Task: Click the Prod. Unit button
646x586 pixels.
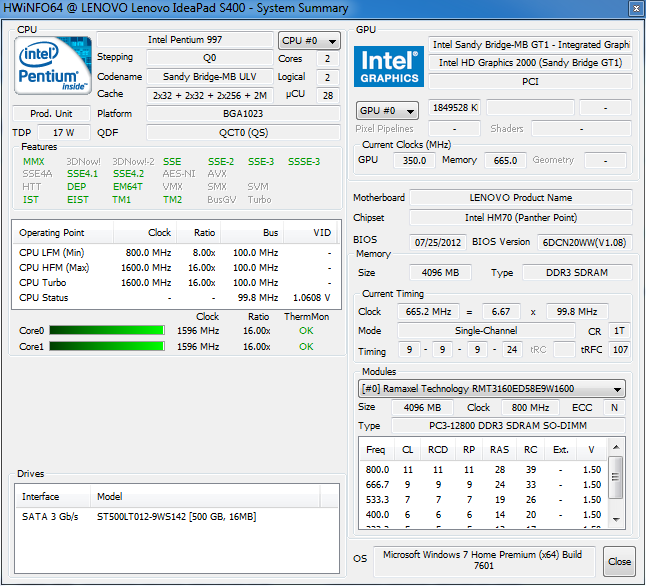Action: point(51,114)
